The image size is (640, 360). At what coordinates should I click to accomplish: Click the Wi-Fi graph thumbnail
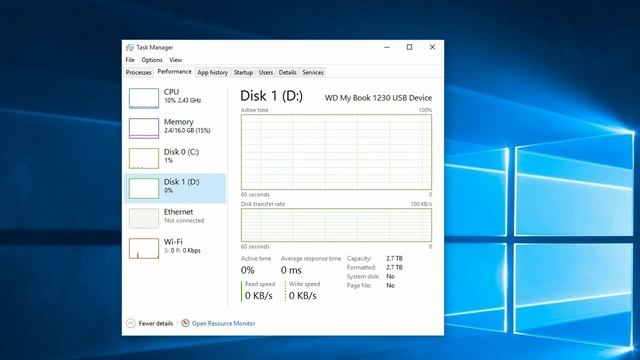tap(144, 248)
